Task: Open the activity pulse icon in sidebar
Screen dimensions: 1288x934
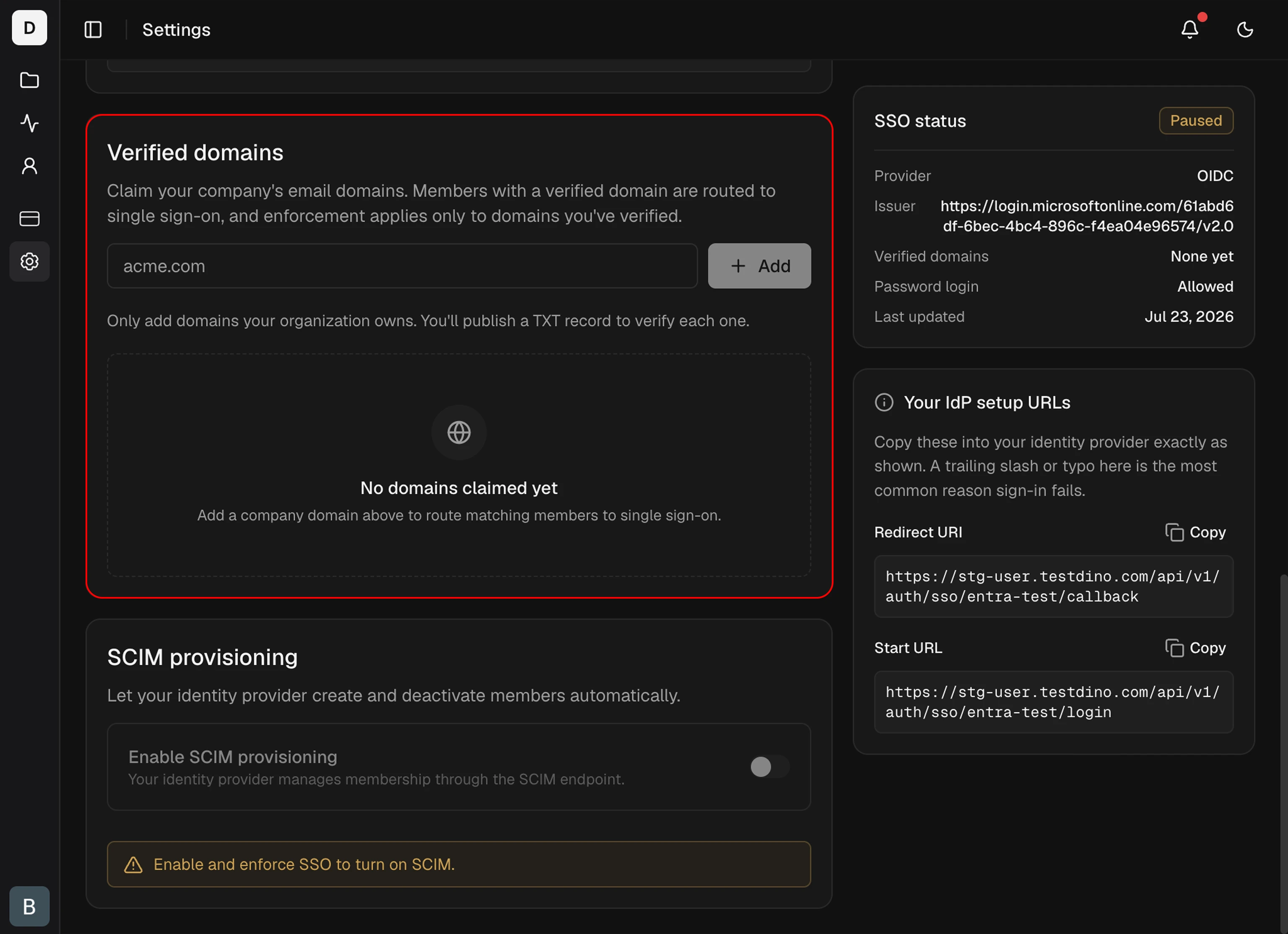Action: tap(29, 123)
